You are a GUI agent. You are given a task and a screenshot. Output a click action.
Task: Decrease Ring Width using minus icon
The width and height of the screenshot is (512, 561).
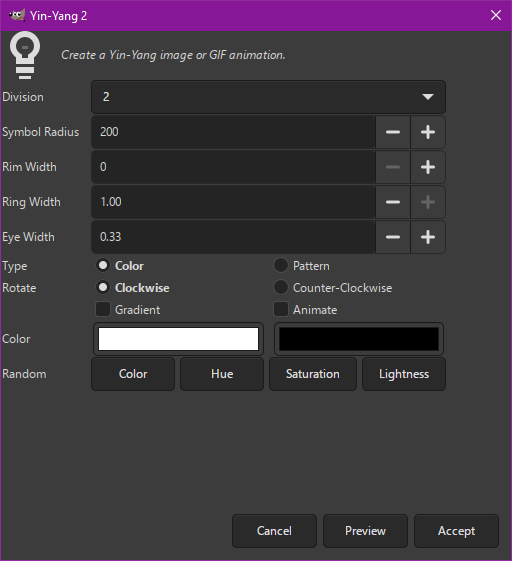click(393, 202)
